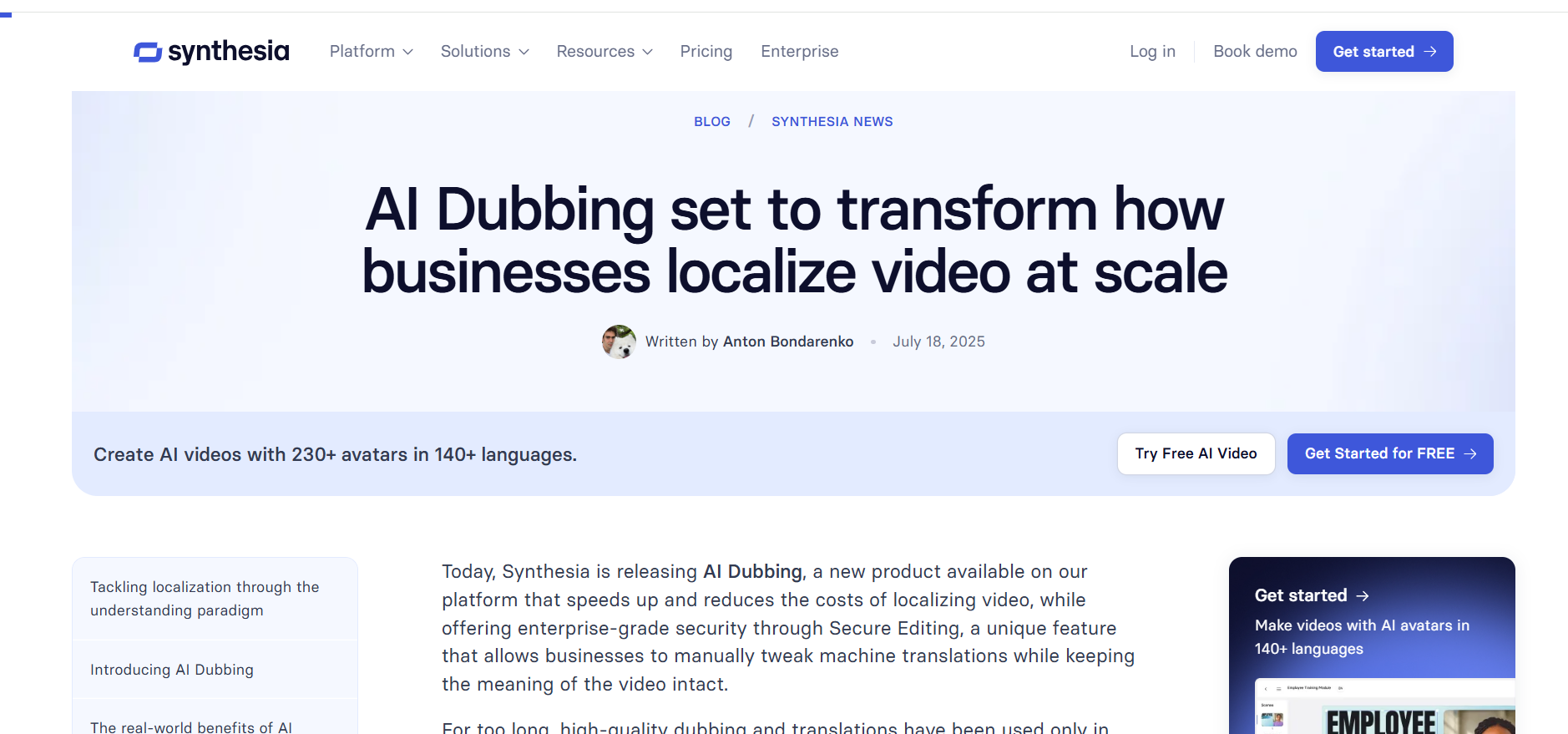Click 'Make videos with AI avatars' text
Image resolution: width=1568 pixels, height=734 pixels.
pyautogui.click(x=1362, y=637)
